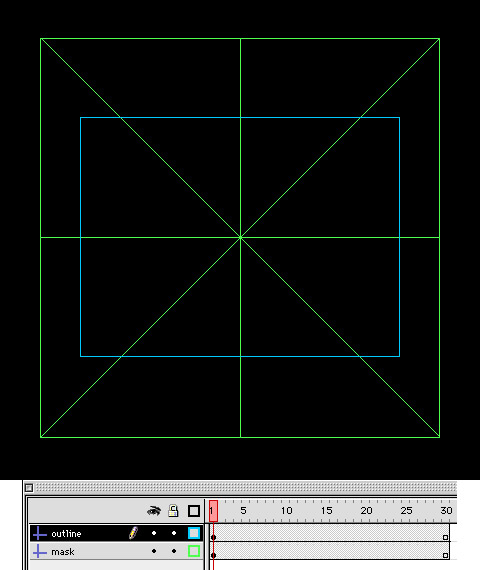Click the green outline color swatch on mask layer
480x570 pixels.
tap(194, 551)
